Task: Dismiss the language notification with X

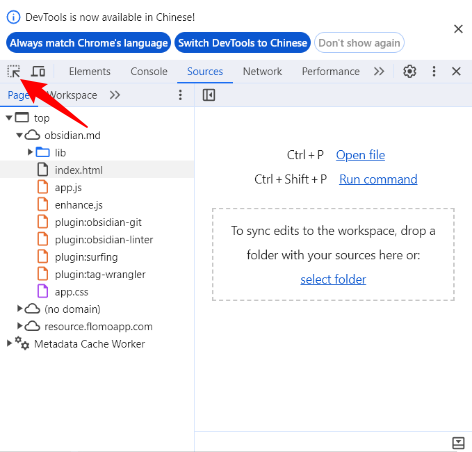Action: click(458, 29)
